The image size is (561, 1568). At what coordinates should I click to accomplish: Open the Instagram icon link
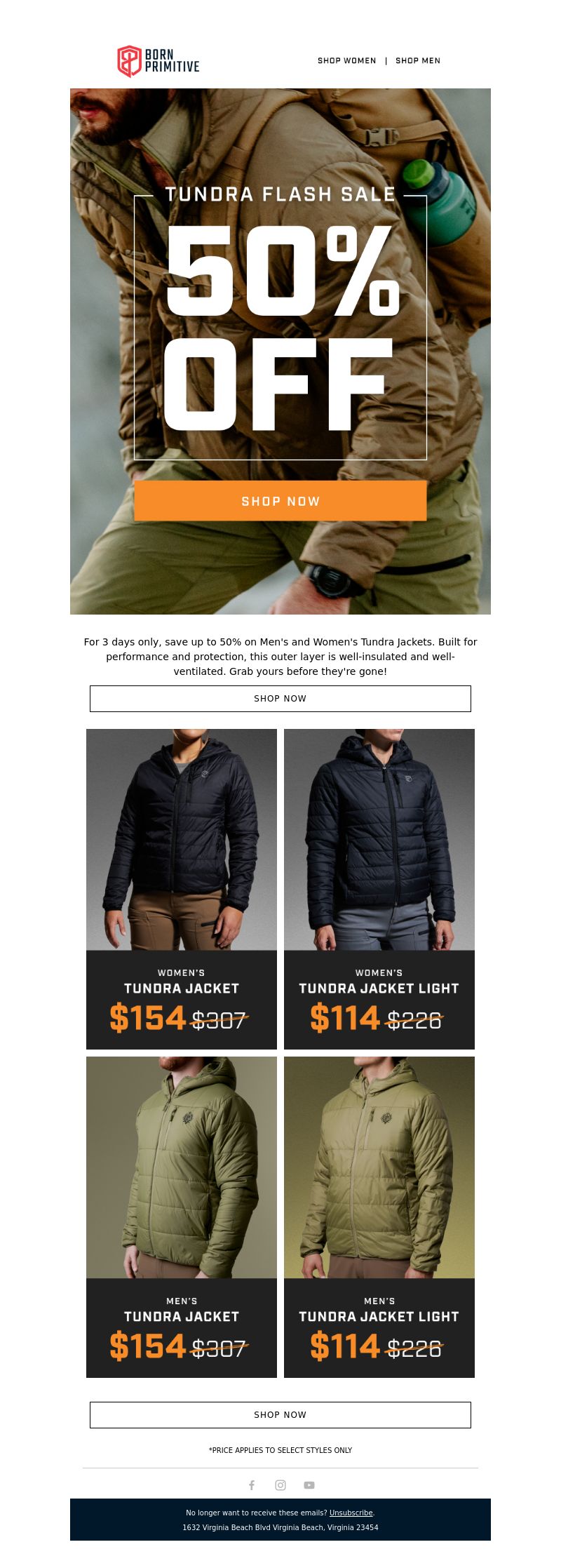tap(280, 1485)
